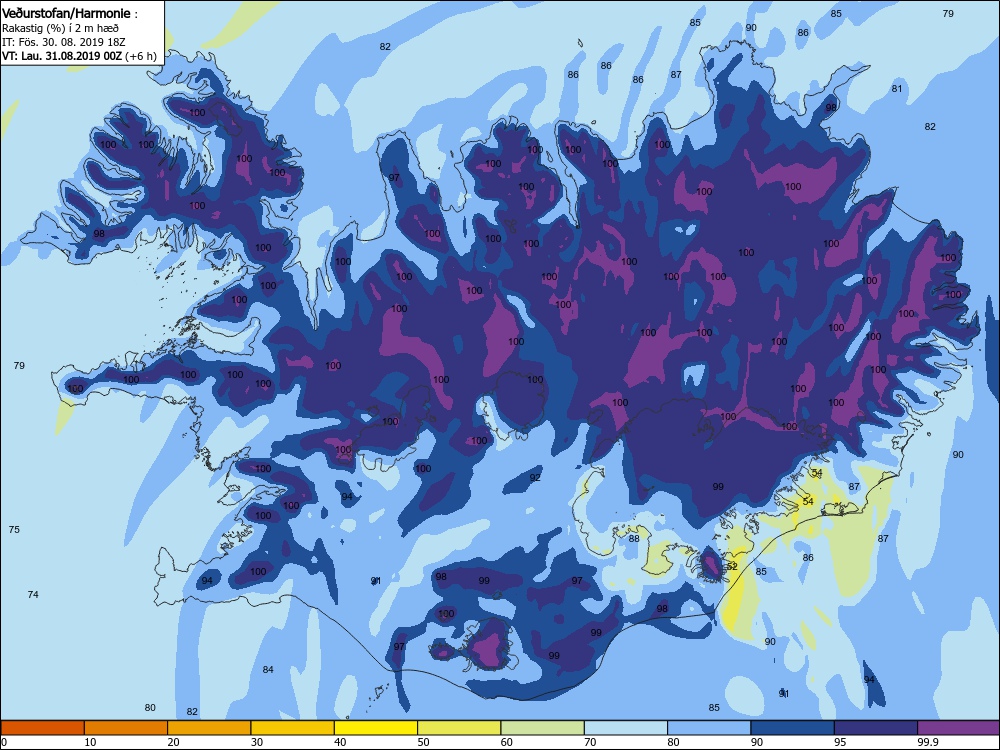
Task: Click the title text "Veðurstofan/Harmonie :"
Action: point(70,13)
